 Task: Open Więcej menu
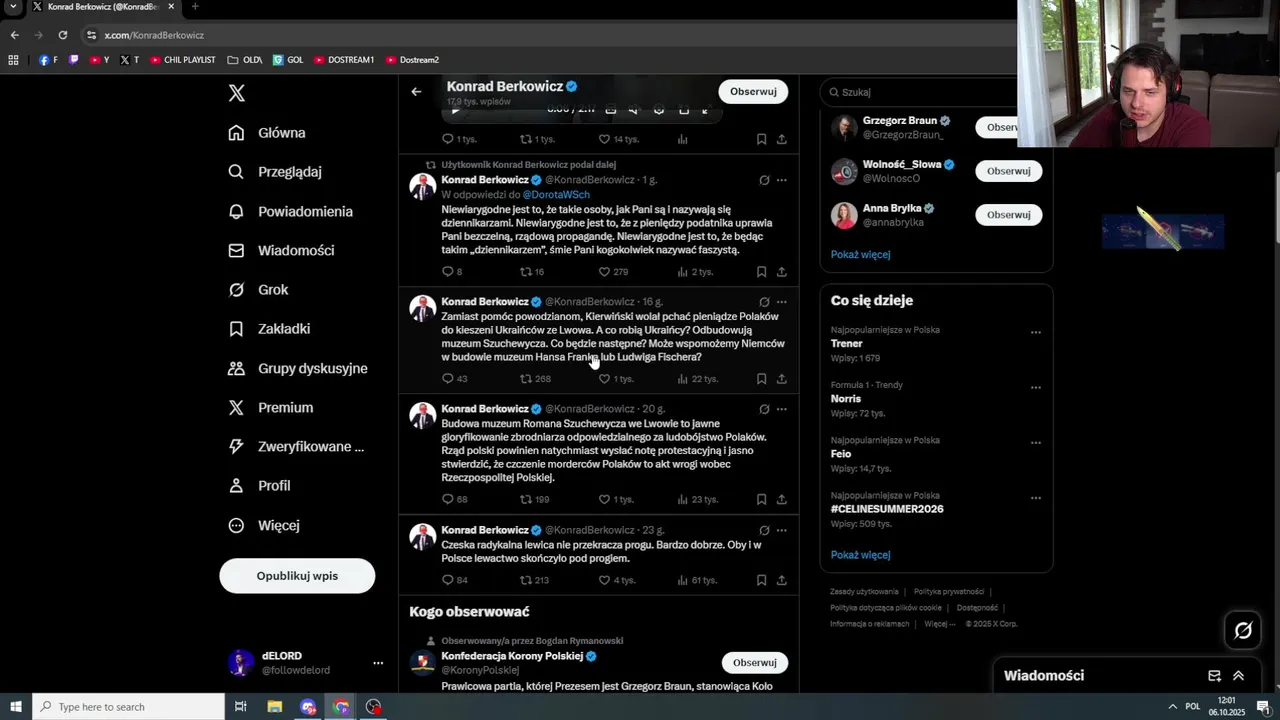(x=264, y=525)
